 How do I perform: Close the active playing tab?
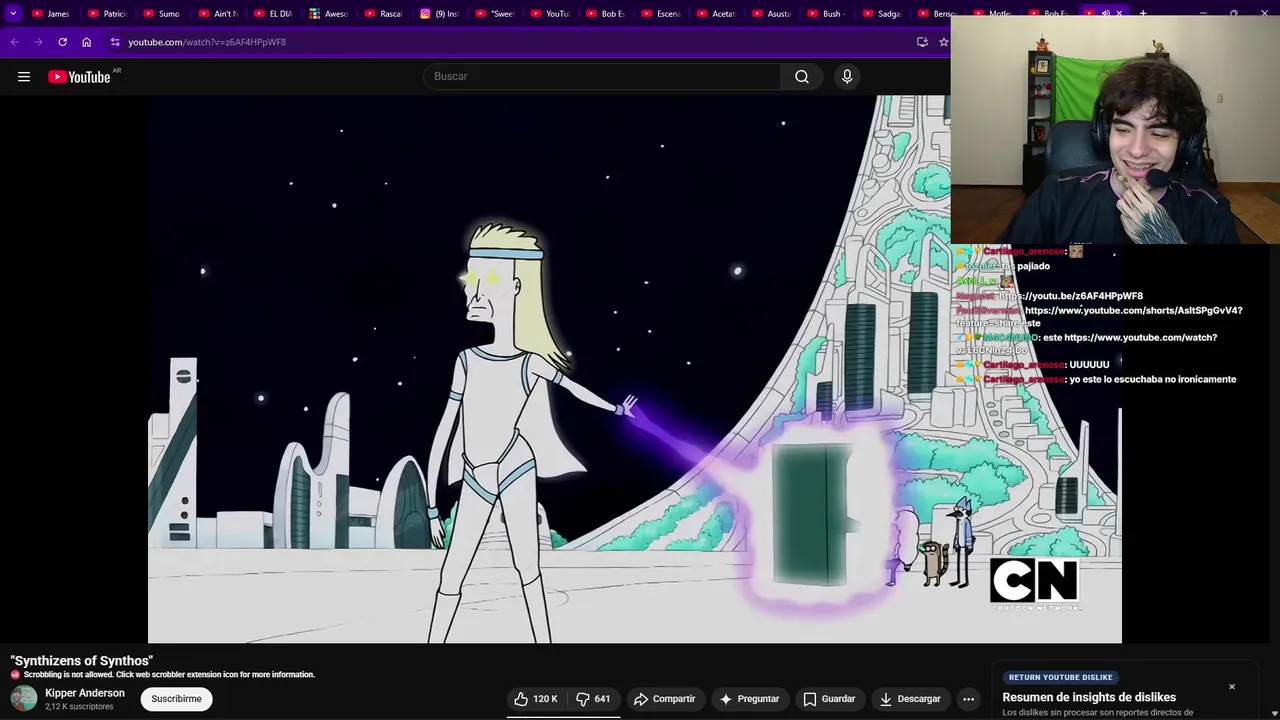1119,13
